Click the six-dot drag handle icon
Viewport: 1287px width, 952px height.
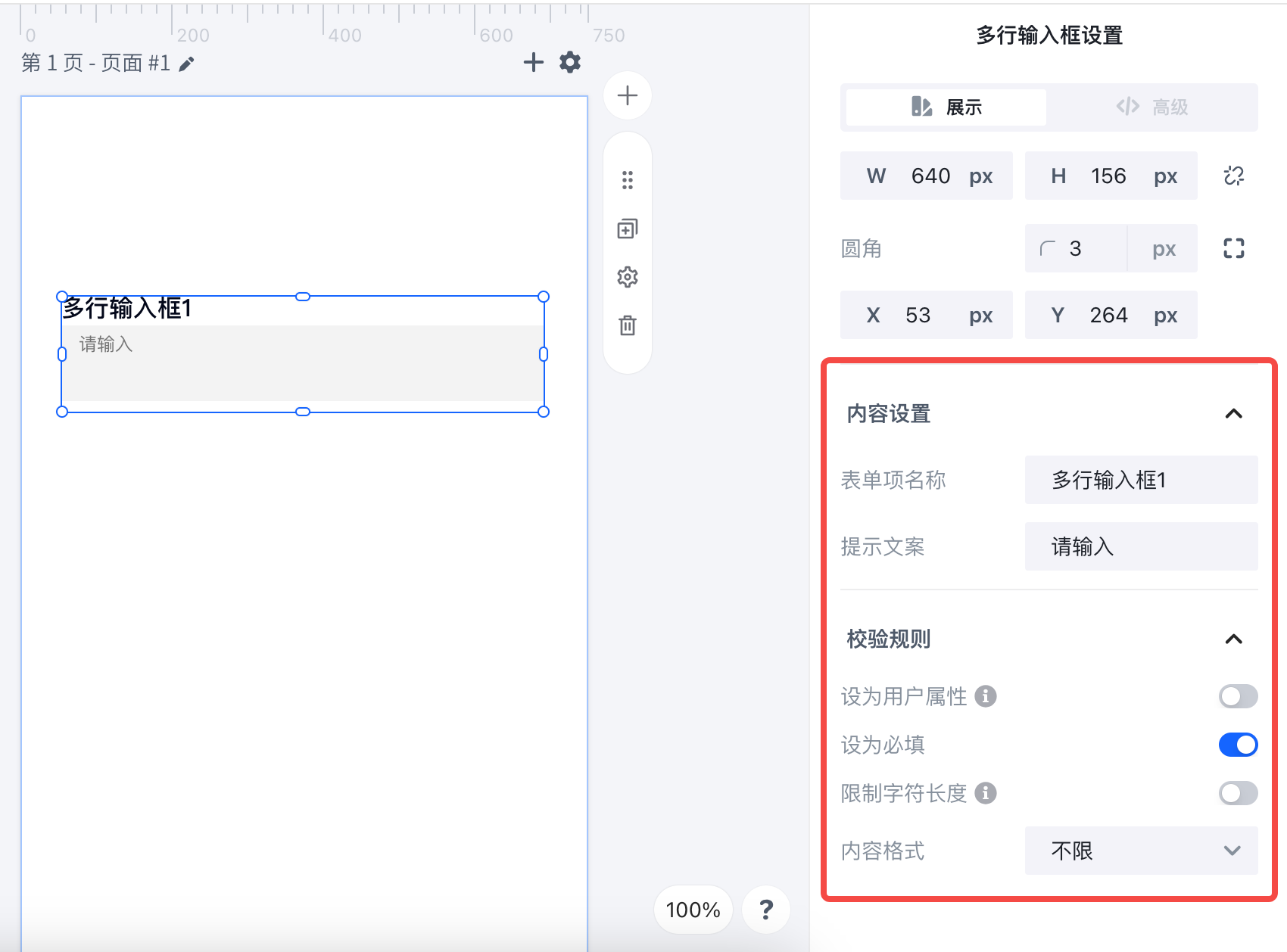[628, 180]
